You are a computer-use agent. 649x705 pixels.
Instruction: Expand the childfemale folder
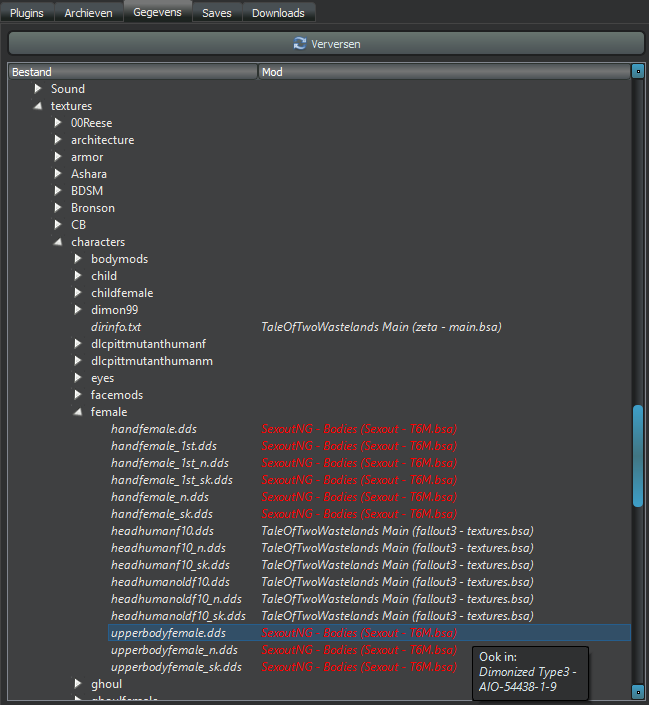pos(78,293)
